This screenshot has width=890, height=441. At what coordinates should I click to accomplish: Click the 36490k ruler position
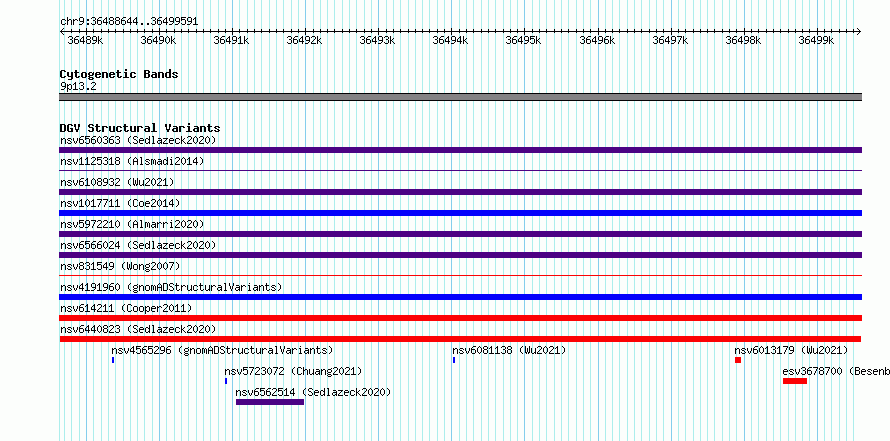click(158, 40)
